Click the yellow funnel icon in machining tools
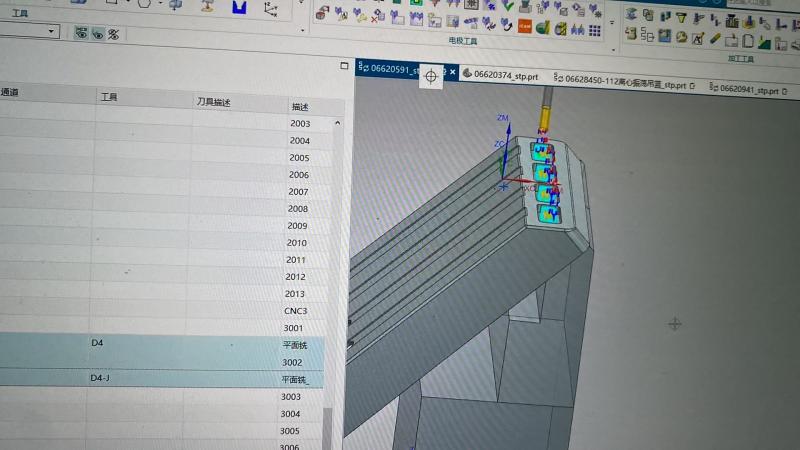 tap(681, 18)
